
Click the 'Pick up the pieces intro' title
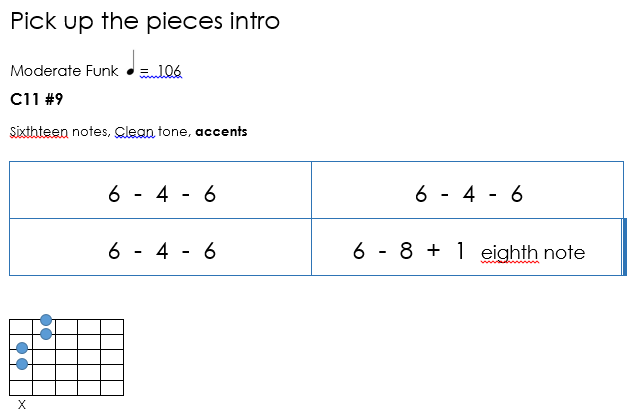coord(145,21)
